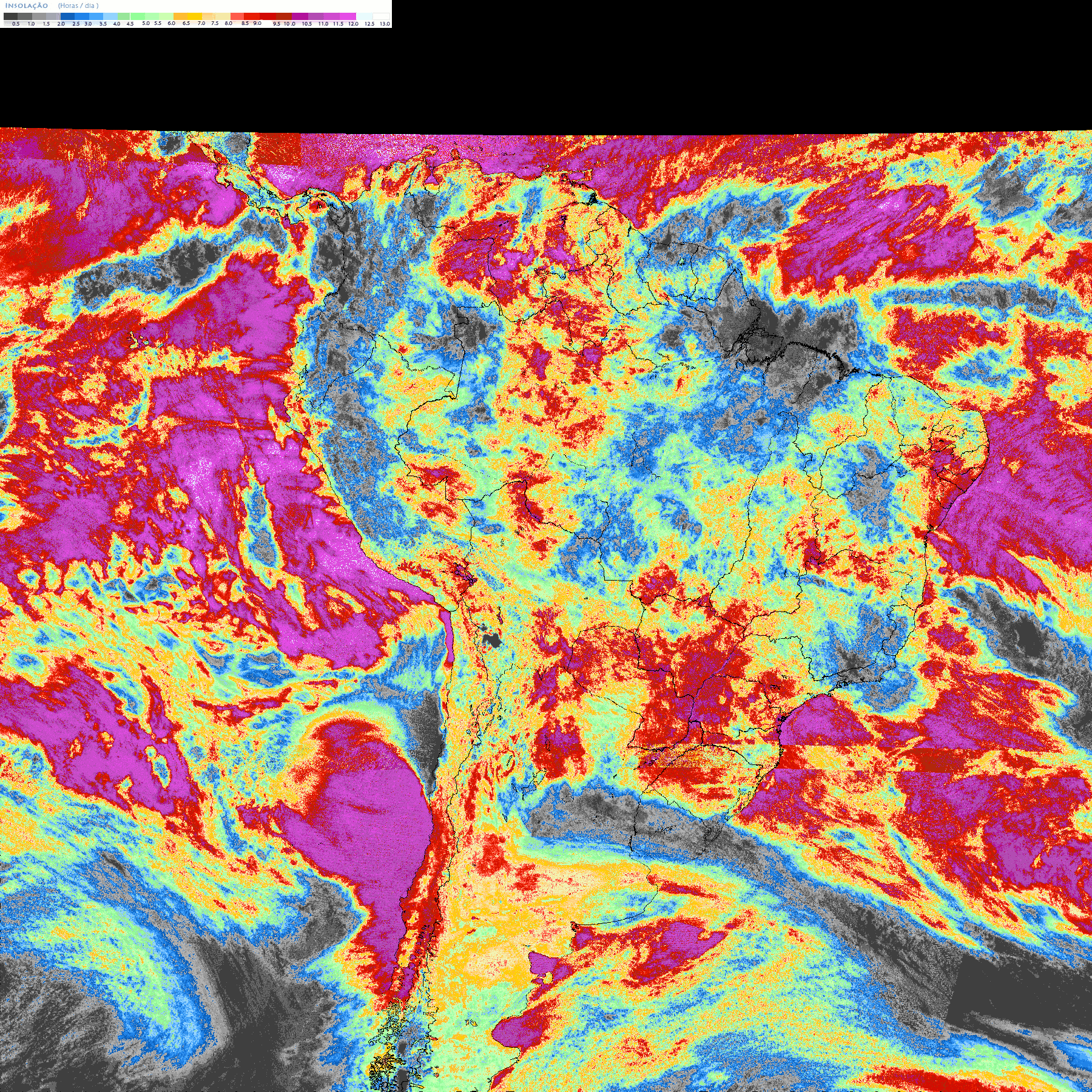1092x1092 pixels.
Task: Click the 11.0 legend value
Action: tap(323, 24)
